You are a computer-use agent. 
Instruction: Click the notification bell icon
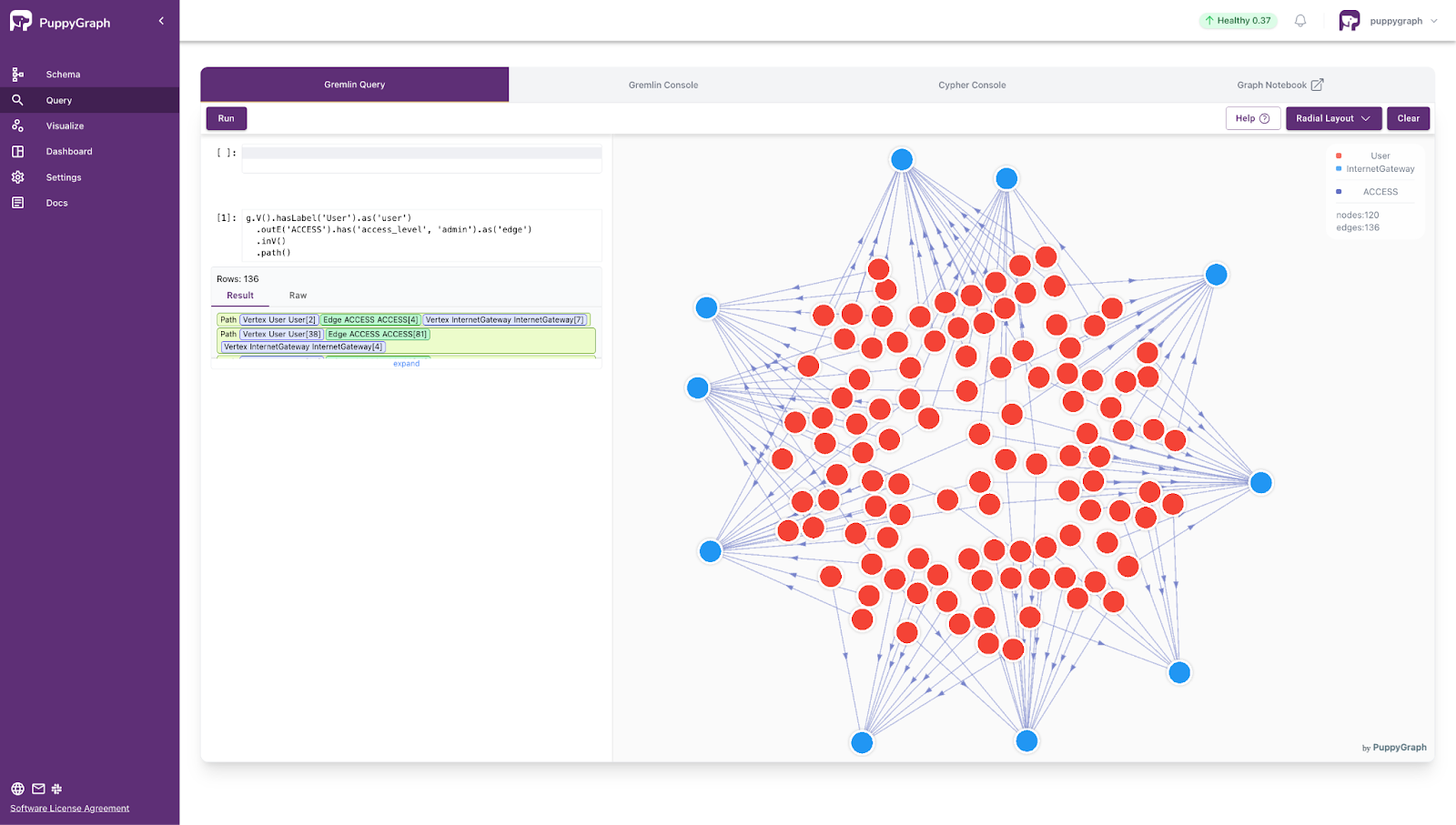[1300, 21]
